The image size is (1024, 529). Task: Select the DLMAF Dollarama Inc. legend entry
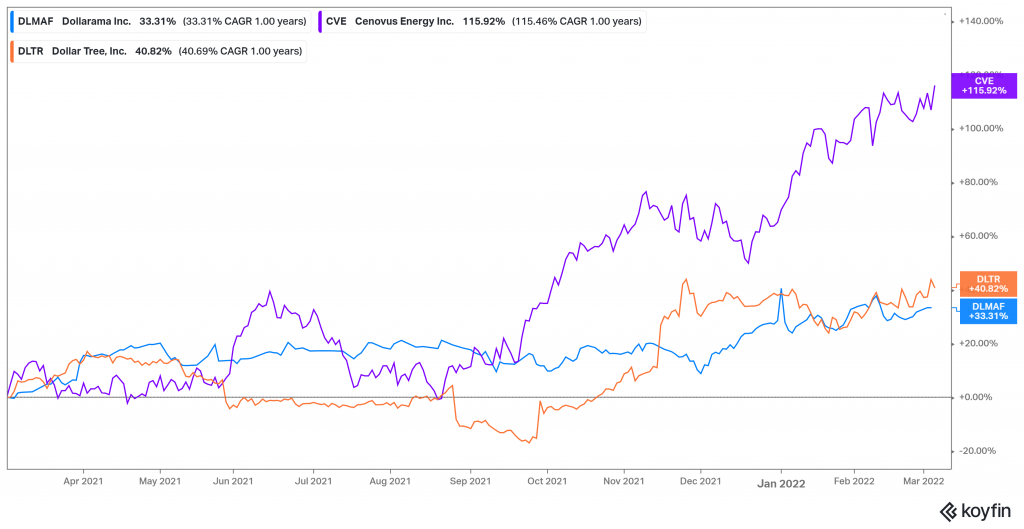pyautogui.click(x=161, y=21)
